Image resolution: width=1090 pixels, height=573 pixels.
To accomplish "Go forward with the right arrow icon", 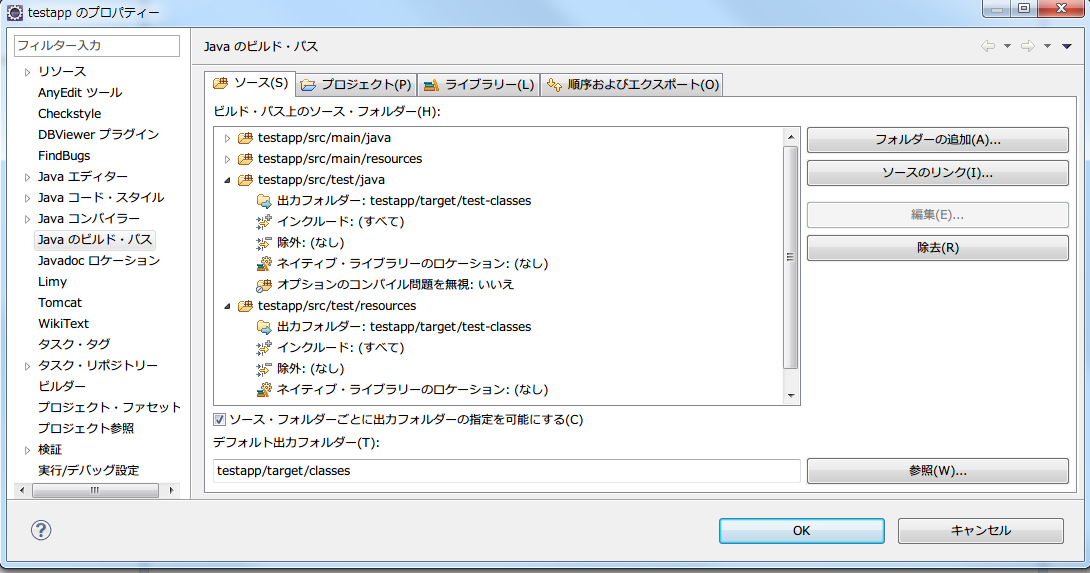I will click(x=1027, y=46).
